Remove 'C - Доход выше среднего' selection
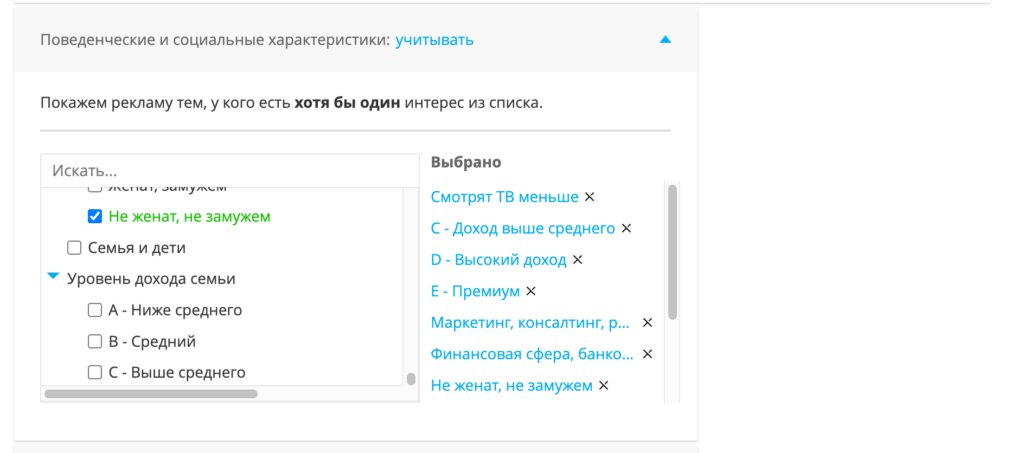1024x453 pixels. click(626, 228)
